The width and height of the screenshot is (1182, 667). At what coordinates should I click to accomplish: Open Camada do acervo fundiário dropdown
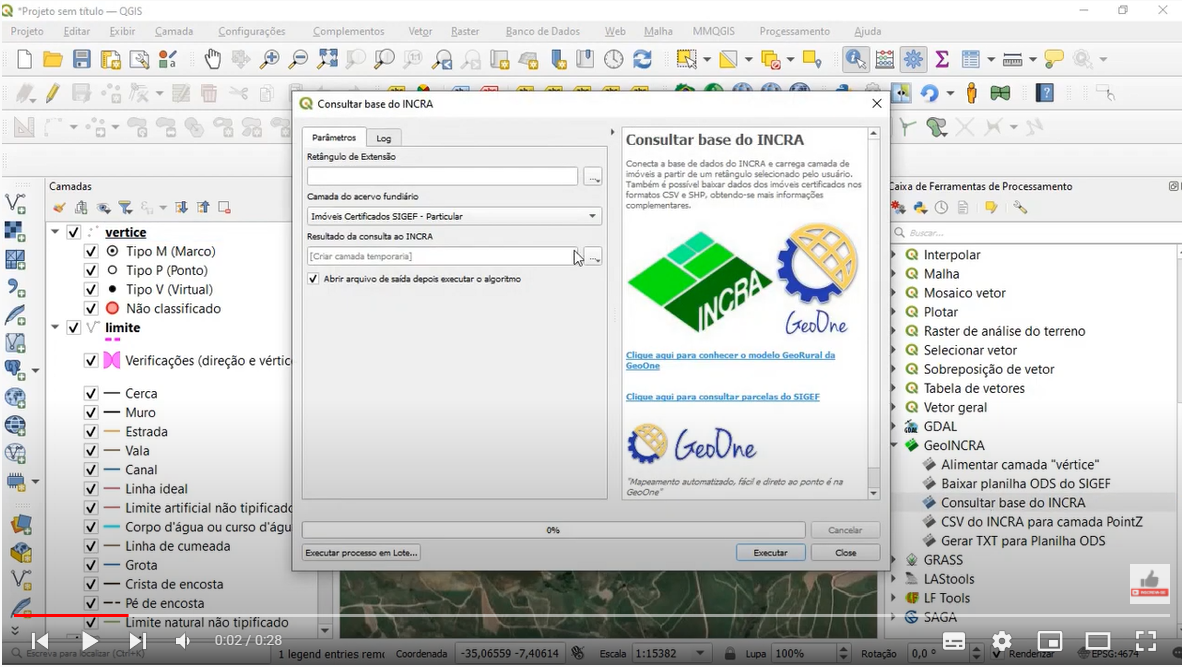(x=454, y=216)
